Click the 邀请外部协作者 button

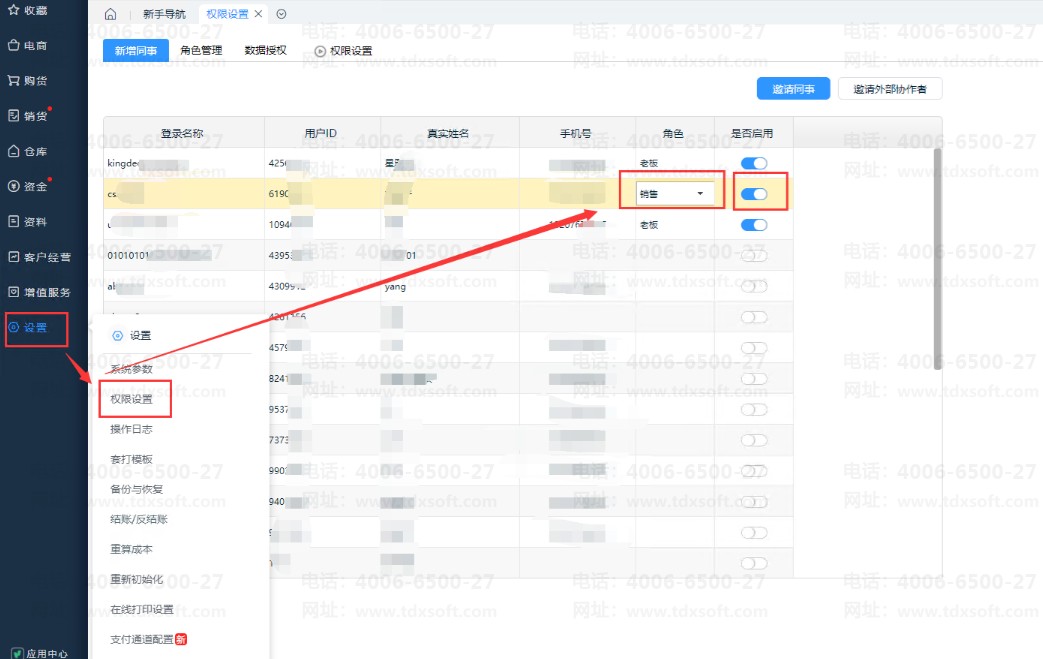point(889,89)
